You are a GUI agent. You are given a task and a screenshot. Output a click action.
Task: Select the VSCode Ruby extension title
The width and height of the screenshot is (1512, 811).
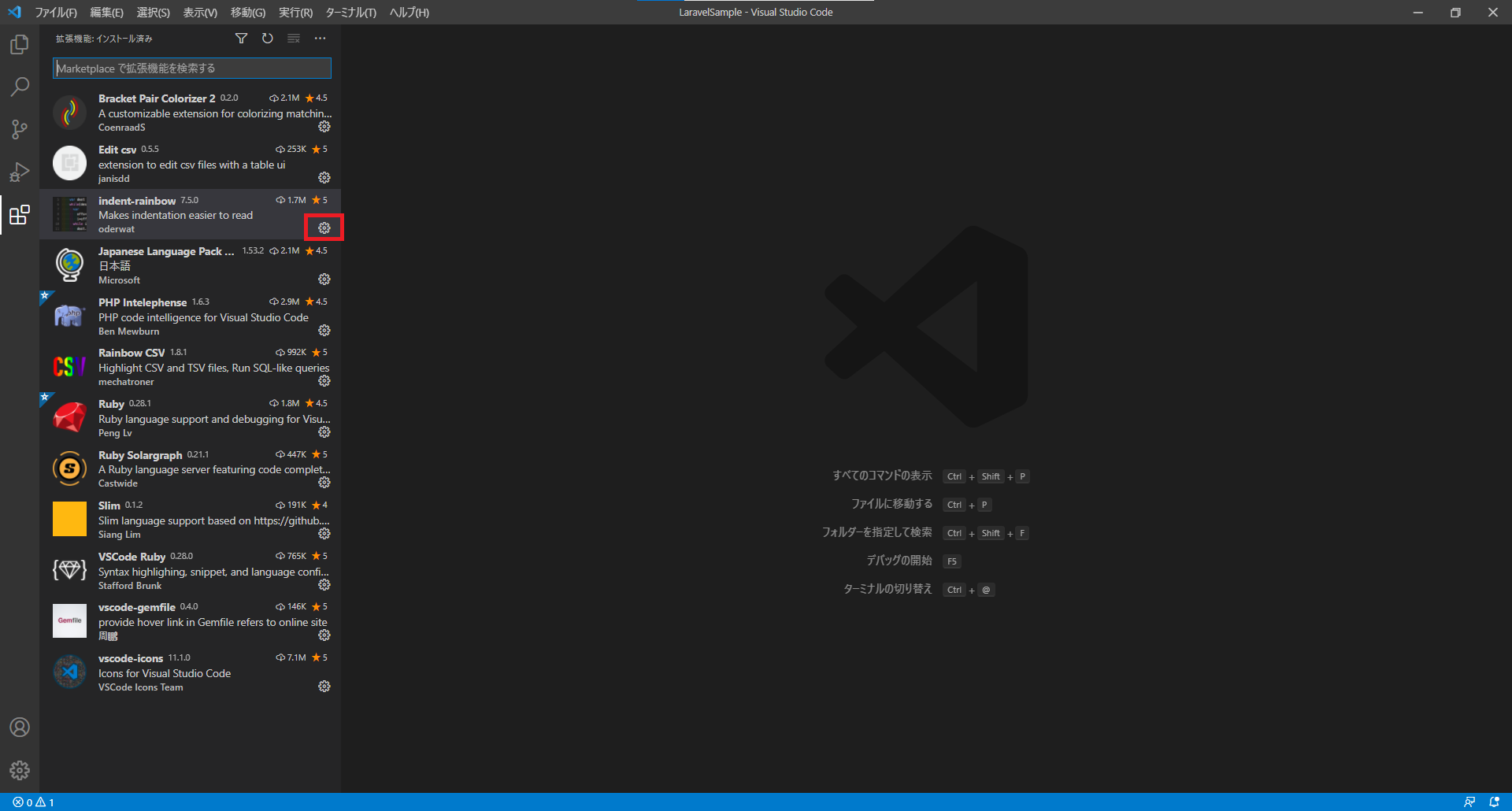[132, 557]
